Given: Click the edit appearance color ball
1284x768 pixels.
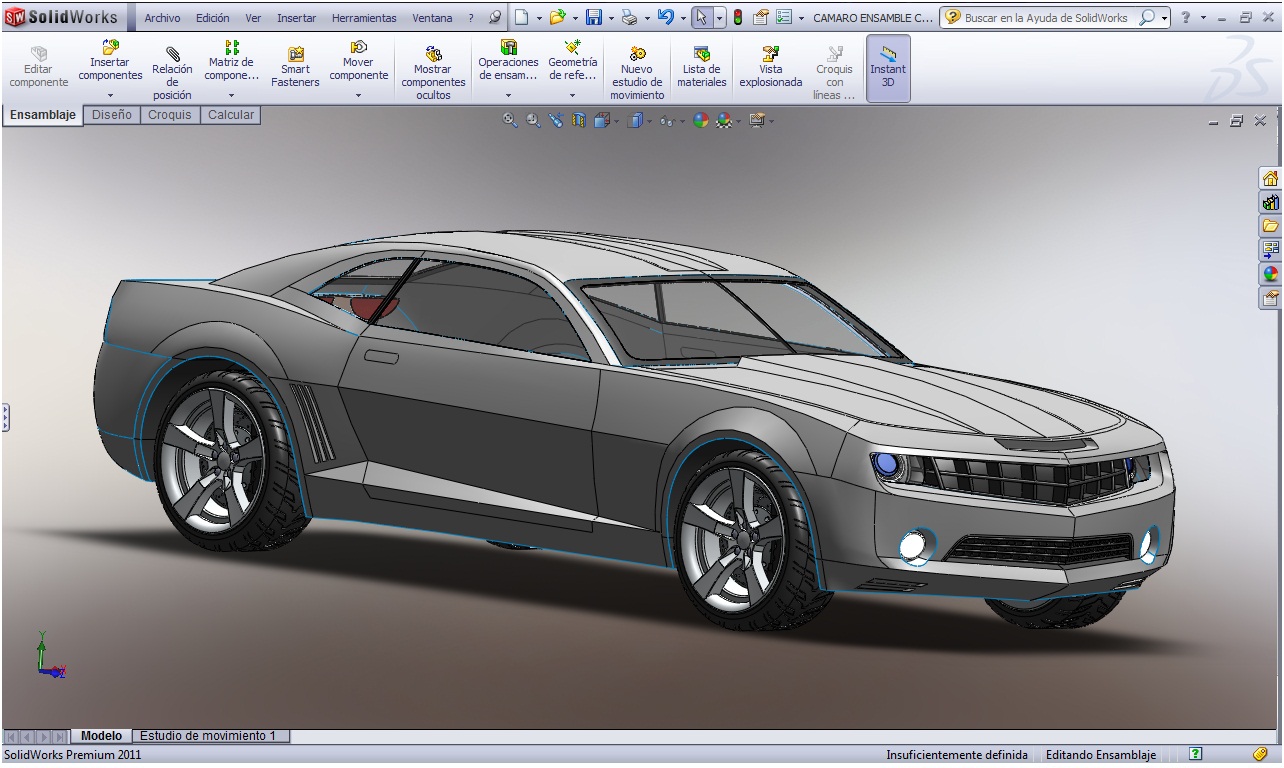Looking at the screenshot, I should point(700,121).
